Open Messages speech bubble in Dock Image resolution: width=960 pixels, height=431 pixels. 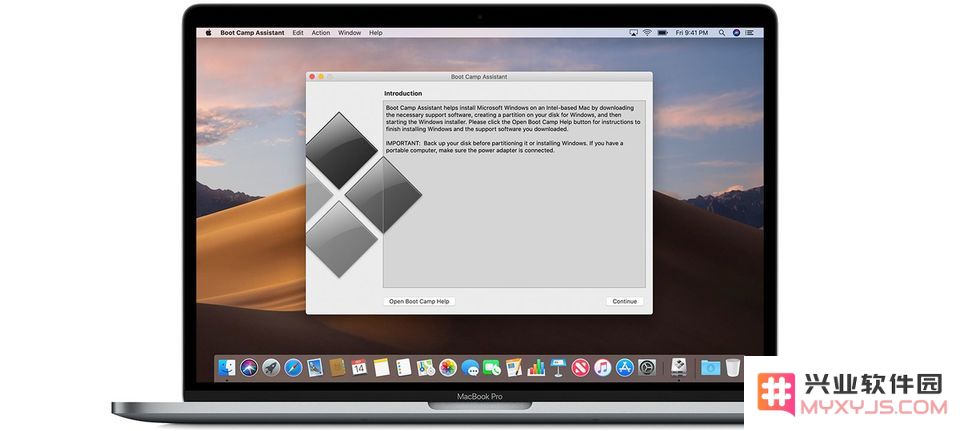click(470, 367)
